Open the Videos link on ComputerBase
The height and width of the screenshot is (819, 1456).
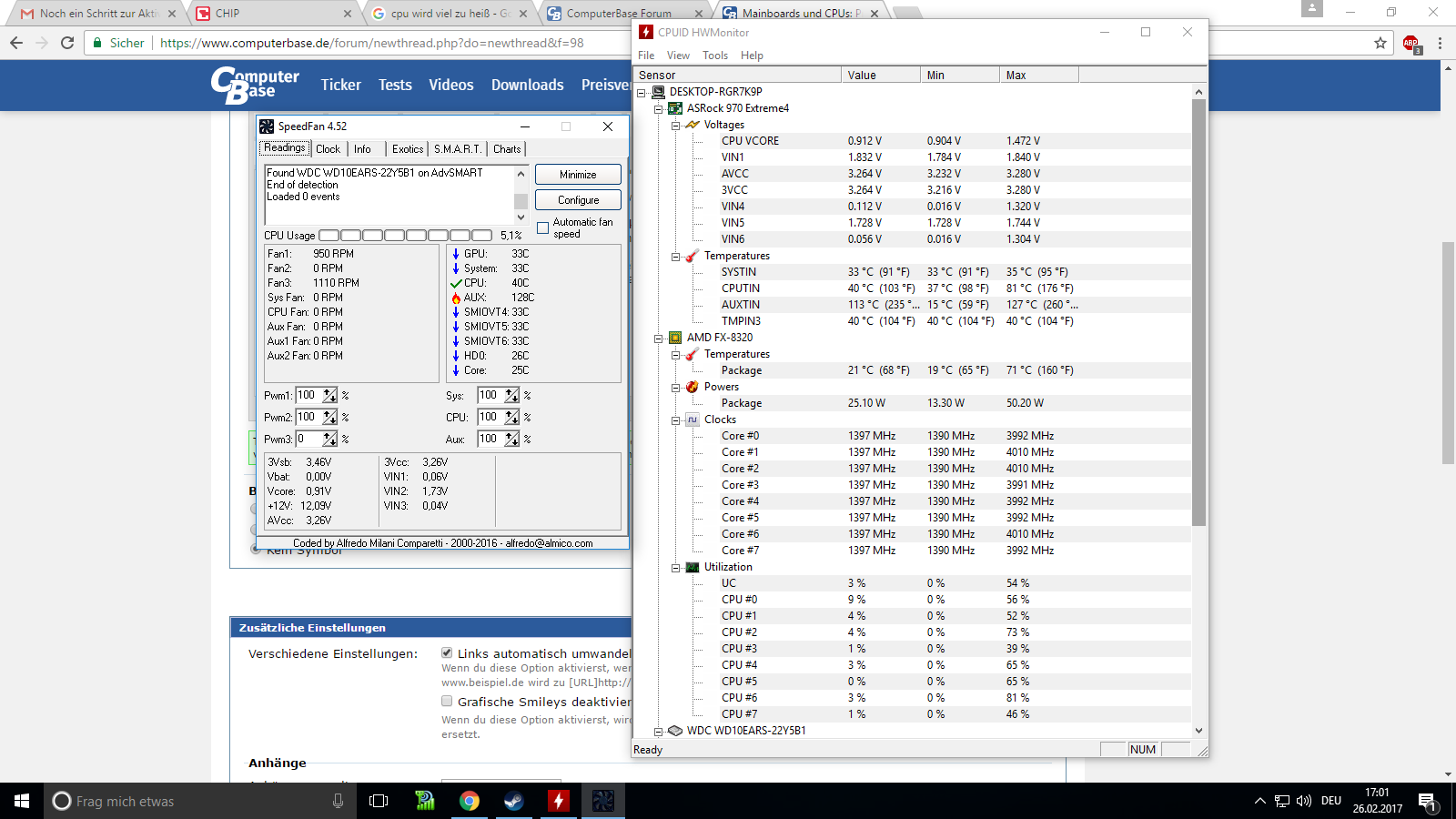[451, 85]
